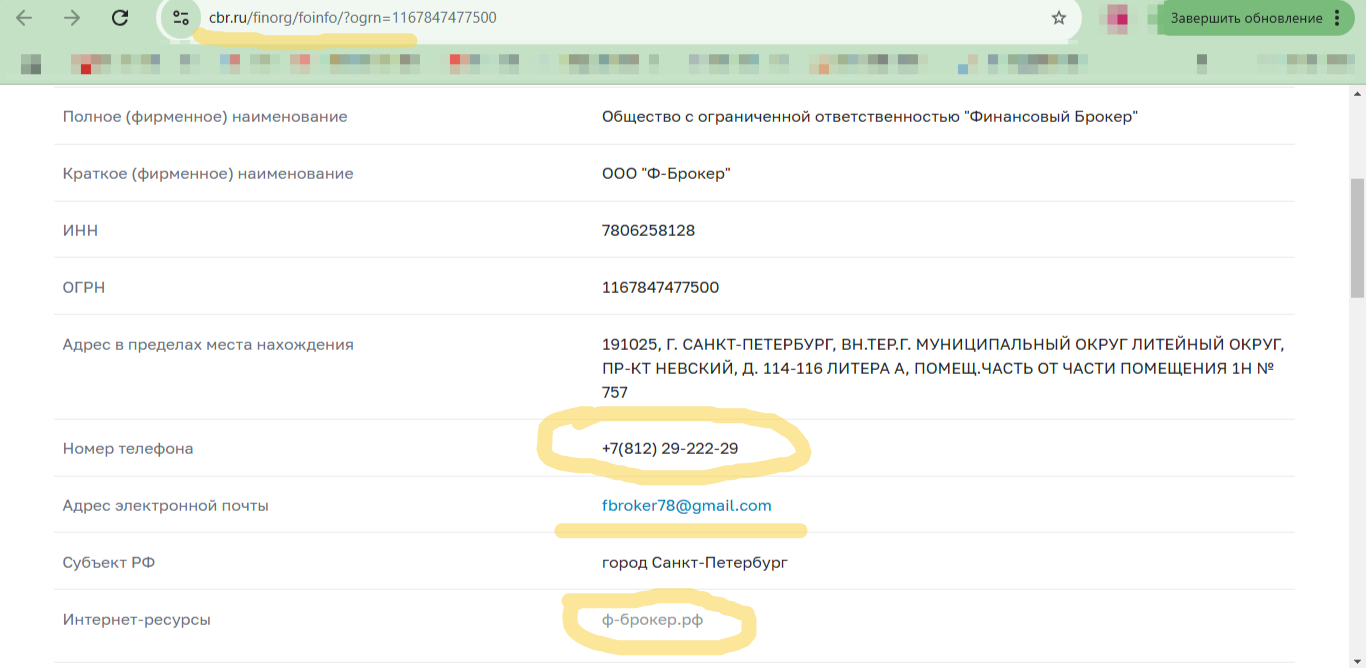Click the short name ООО "Ф-Брокер"
Screen dimensions: 1366x668
pyautogui.click(x=666, y=174)
